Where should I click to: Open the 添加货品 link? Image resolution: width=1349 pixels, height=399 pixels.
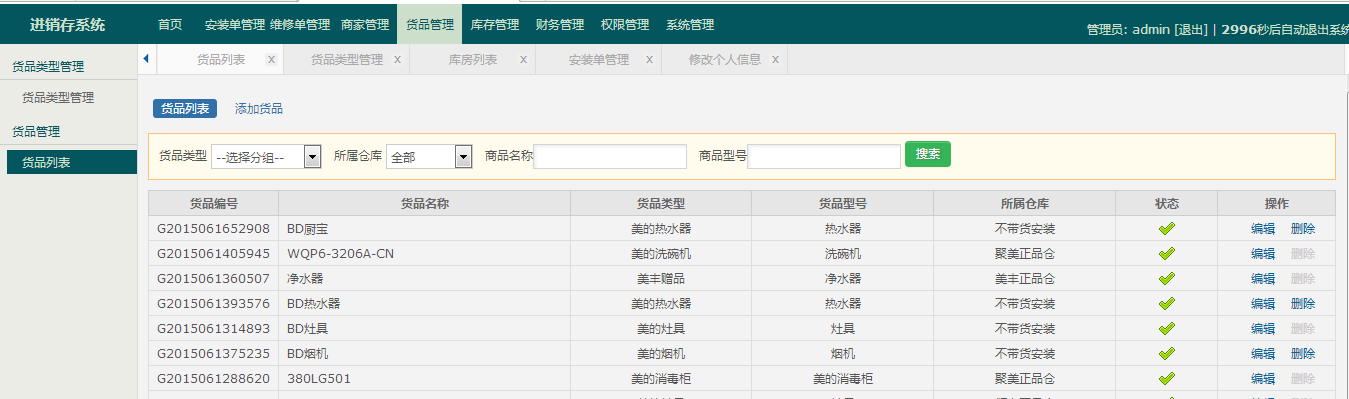click(x=259, y=109)
